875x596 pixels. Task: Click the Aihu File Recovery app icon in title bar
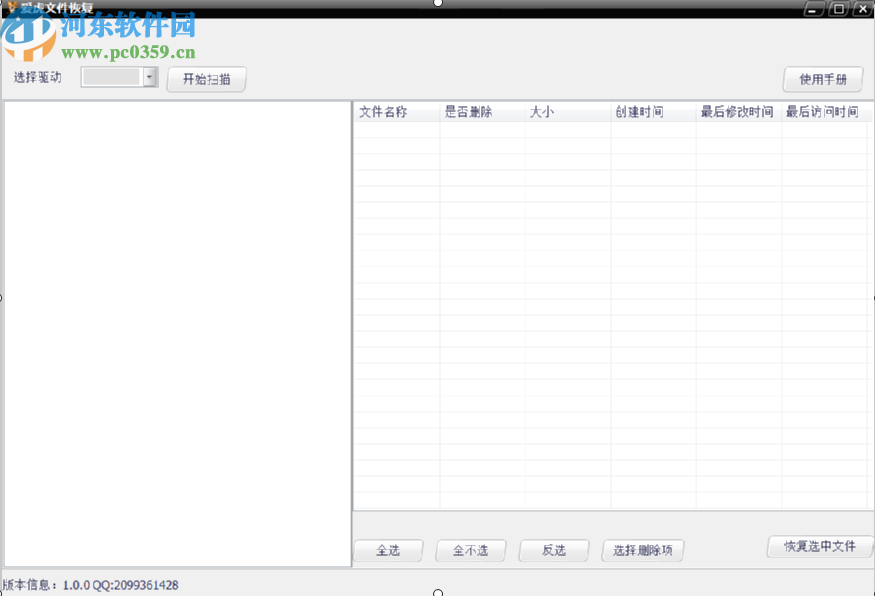pos(10,8)
